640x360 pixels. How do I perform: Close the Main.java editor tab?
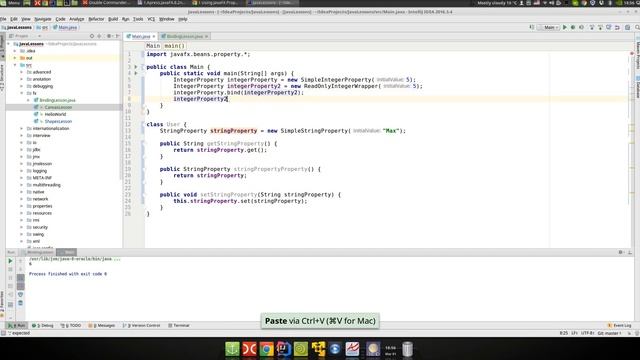(x=154, y=36)
